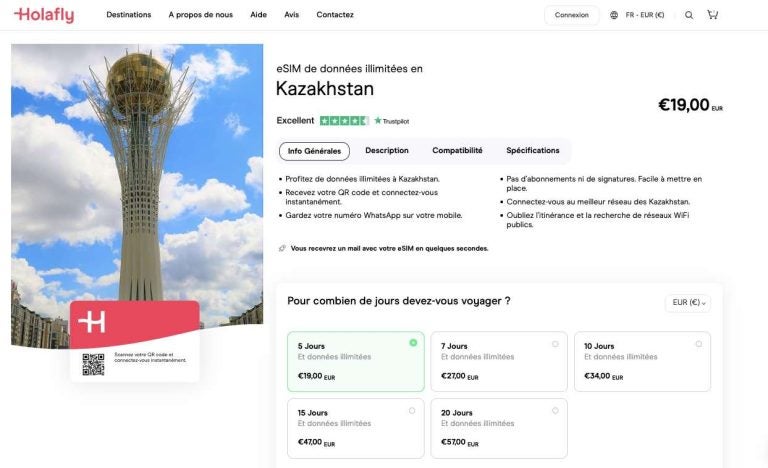
Task: Click 'Connectez-vous au meilleur réseau' bullet
Action: point(598,201)
